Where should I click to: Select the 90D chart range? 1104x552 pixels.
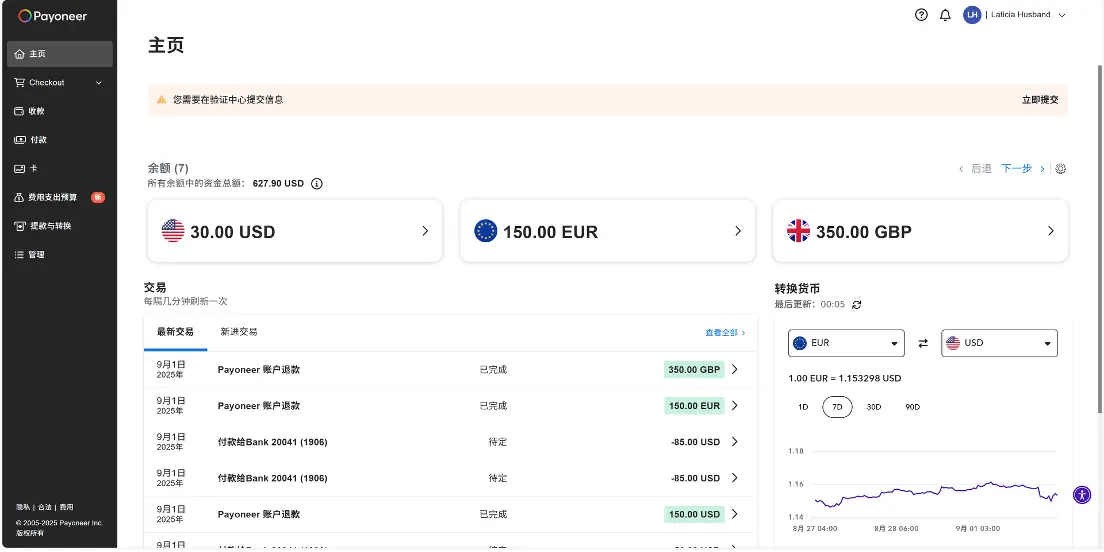tap(912, 407)
